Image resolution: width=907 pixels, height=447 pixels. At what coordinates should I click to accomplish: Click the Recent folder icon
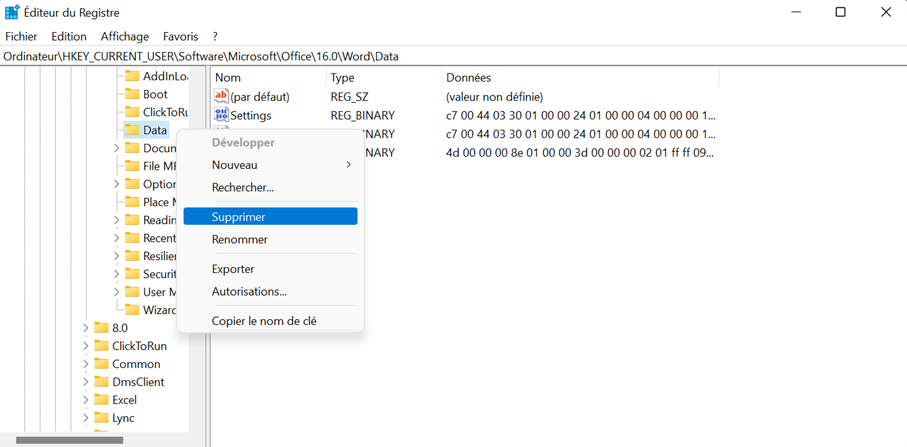click(132, 238)
